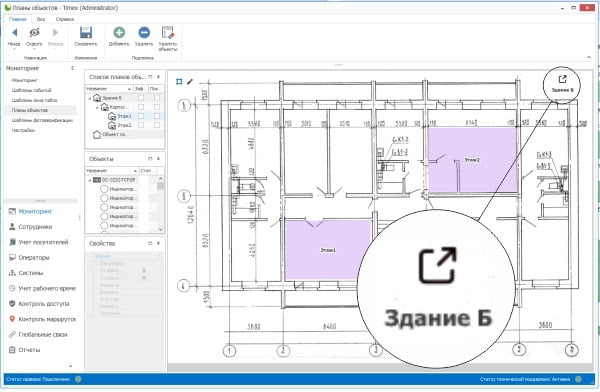This screenshot has height=392, width=600.
Task: Collapse the Мониторинг sidebar panel chevron
Action: click(x=73, y=68)
